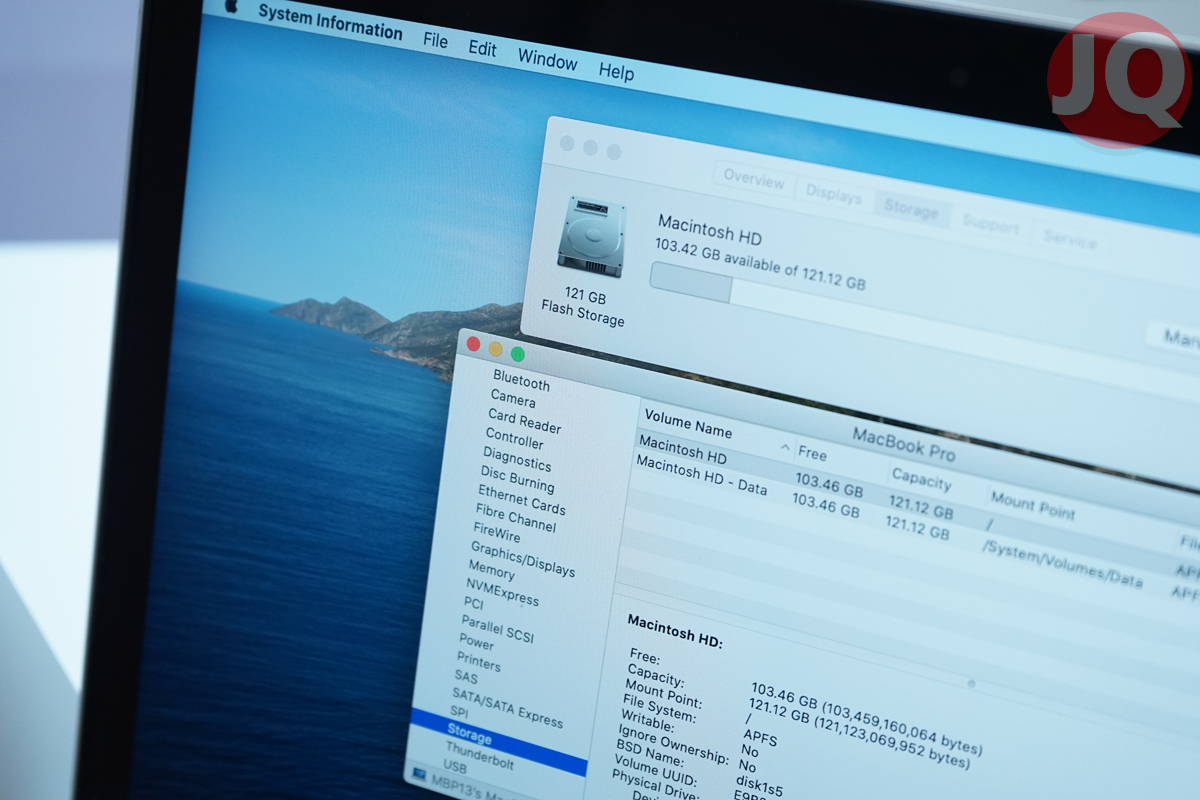Switch to the Overview tab in About This Mac

point(754,180)
